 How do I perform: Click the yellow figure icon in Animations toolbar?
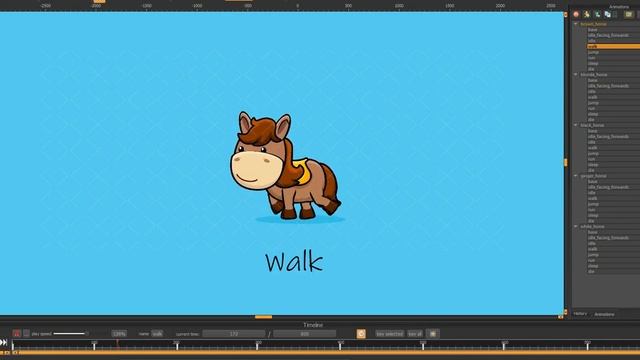587,14
